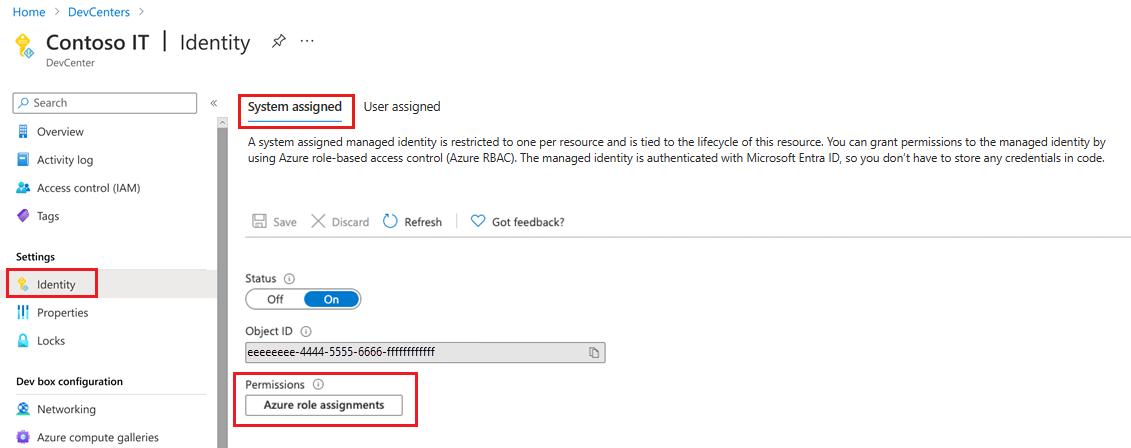The image size is (1131, 448).
Task: Open Access control (IAM) in sidebar
Action: [87, 188]
